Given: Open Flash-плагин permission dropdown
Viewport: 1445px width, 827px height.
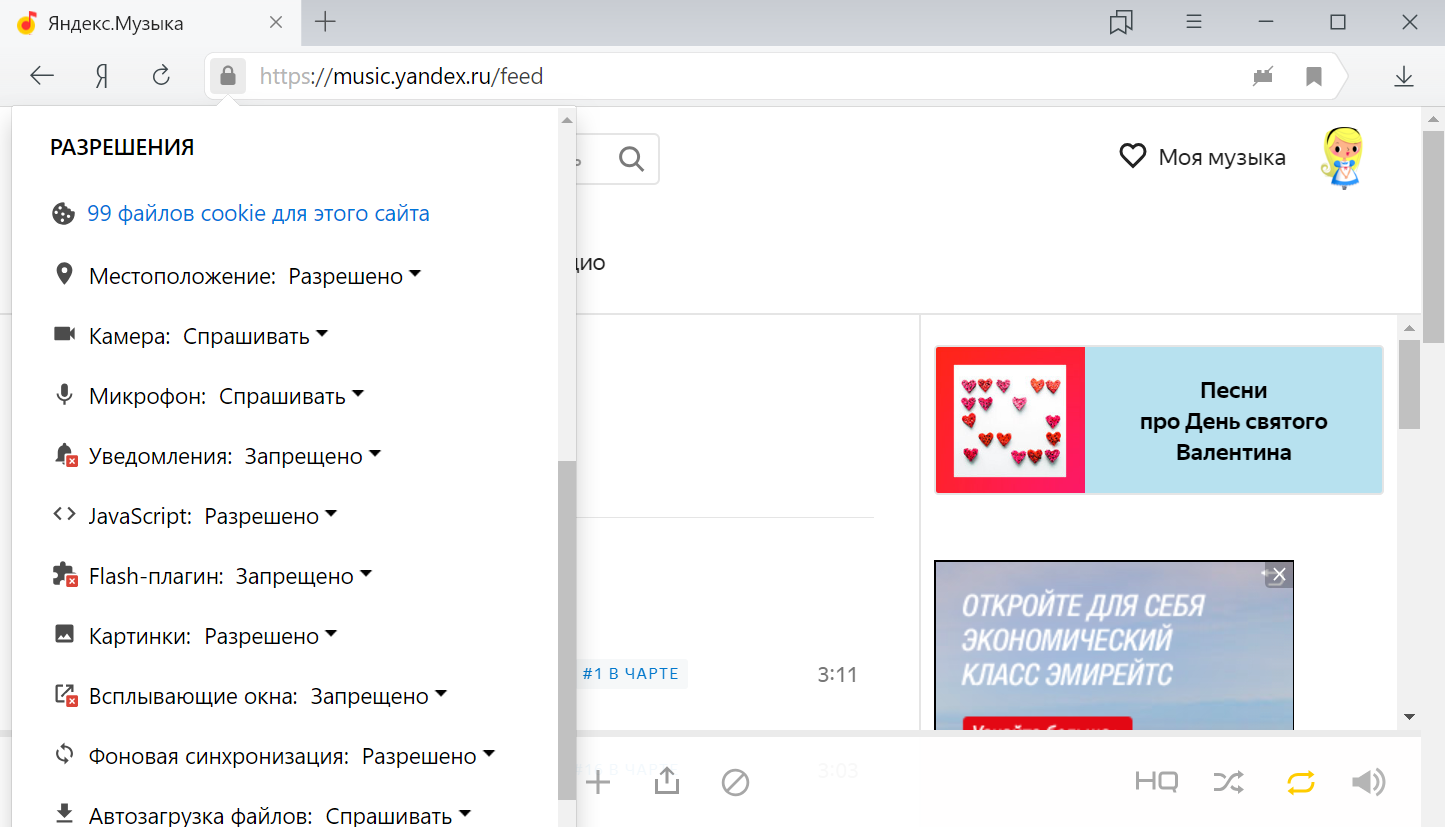Looking at the screenshot, I should (304, 576).
